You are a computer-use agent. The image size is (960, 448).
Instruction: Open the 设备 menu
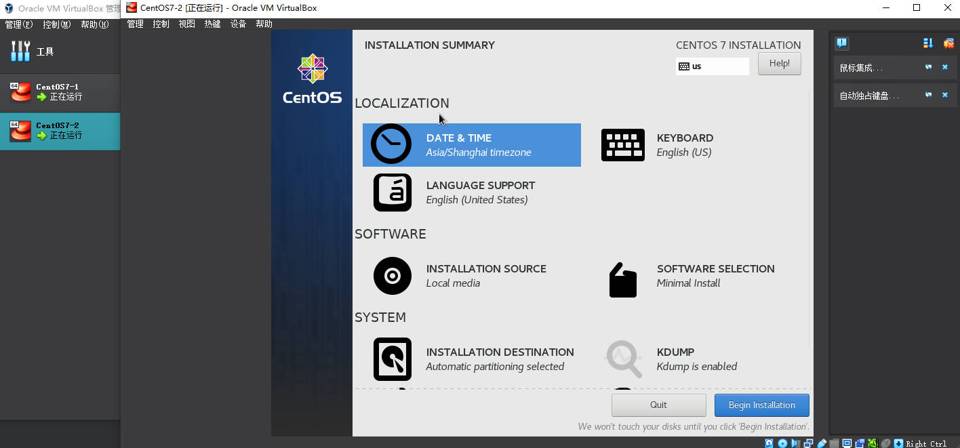pos(238,24)
